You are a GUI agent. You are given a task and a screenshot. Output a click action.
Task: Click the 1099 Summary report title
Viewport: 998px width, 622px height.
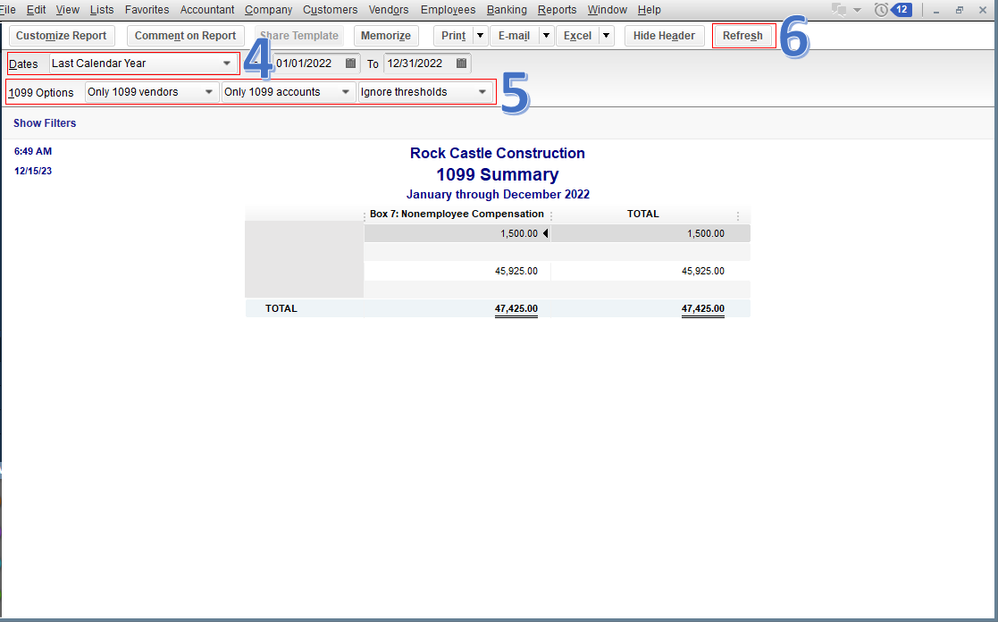pos(497,174)
